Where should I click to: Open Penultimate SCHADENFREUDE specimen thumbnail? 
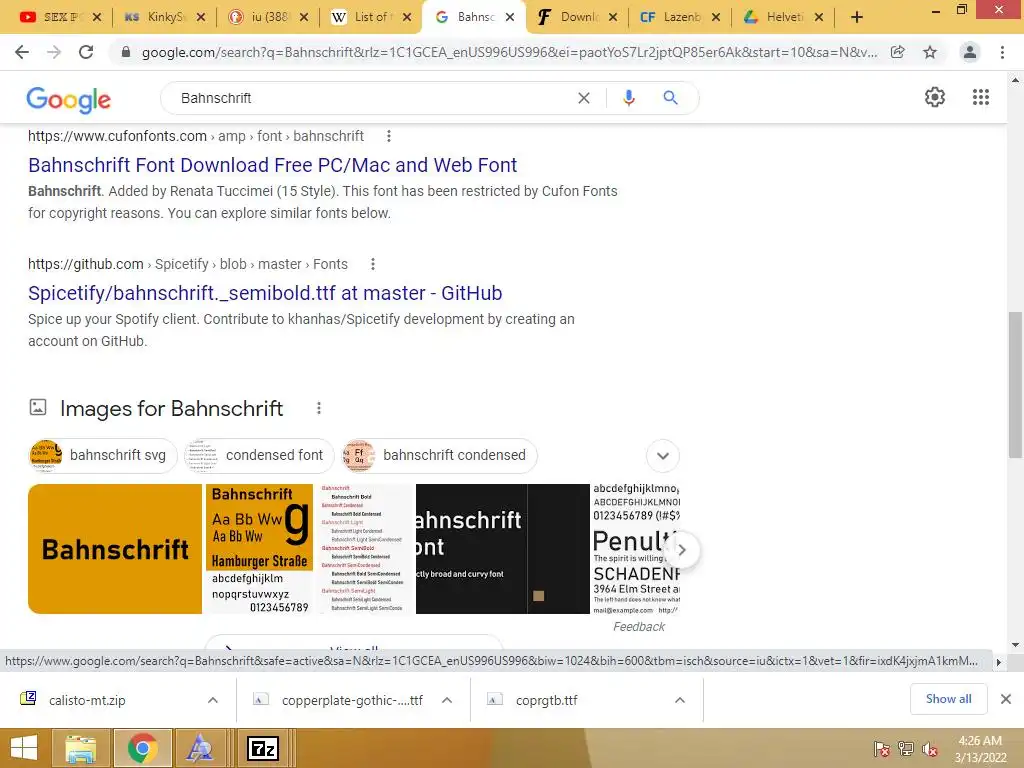(637, 549)
